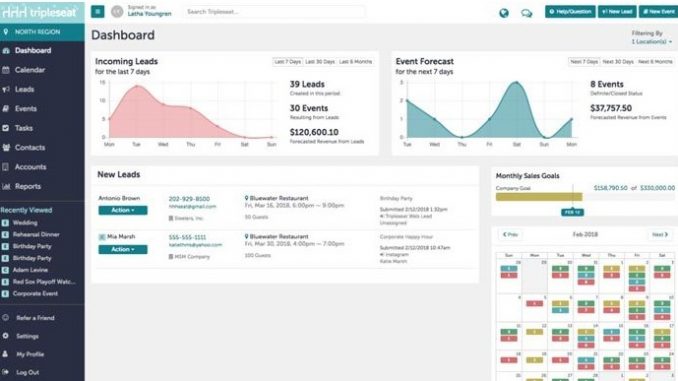The height and width of the screenshot is (381, 678).
Task: Click the Refer a Friend link
Action: pyautogui.click(x=35, y=318)
